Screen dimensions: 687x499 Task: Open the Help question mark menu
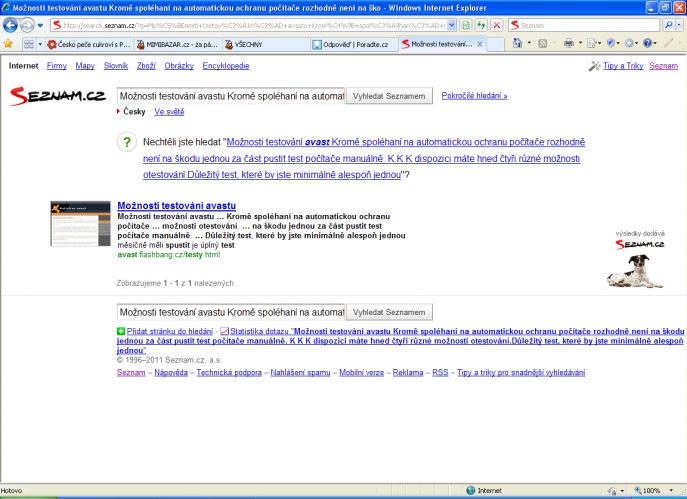(648, 43)
